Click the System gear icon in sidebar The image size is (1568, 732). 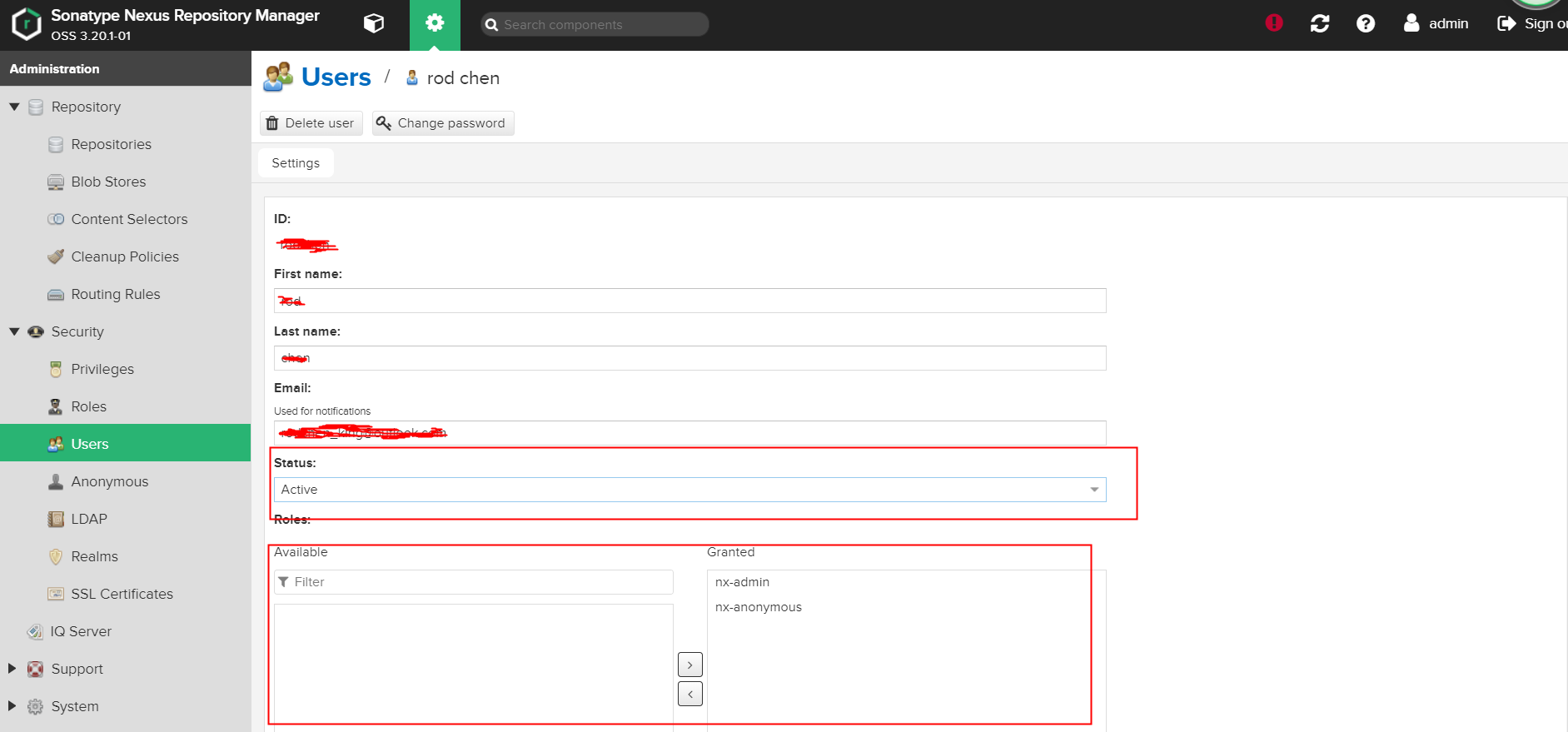[x=36, y=706]
